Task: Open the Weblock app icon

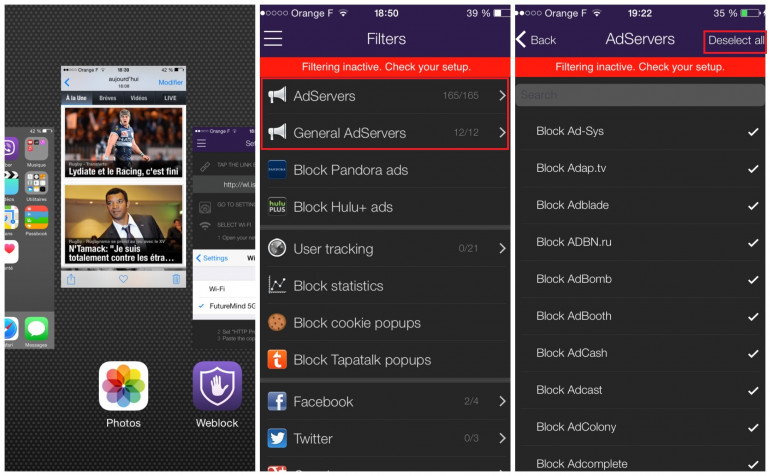Action: point(217,386)
